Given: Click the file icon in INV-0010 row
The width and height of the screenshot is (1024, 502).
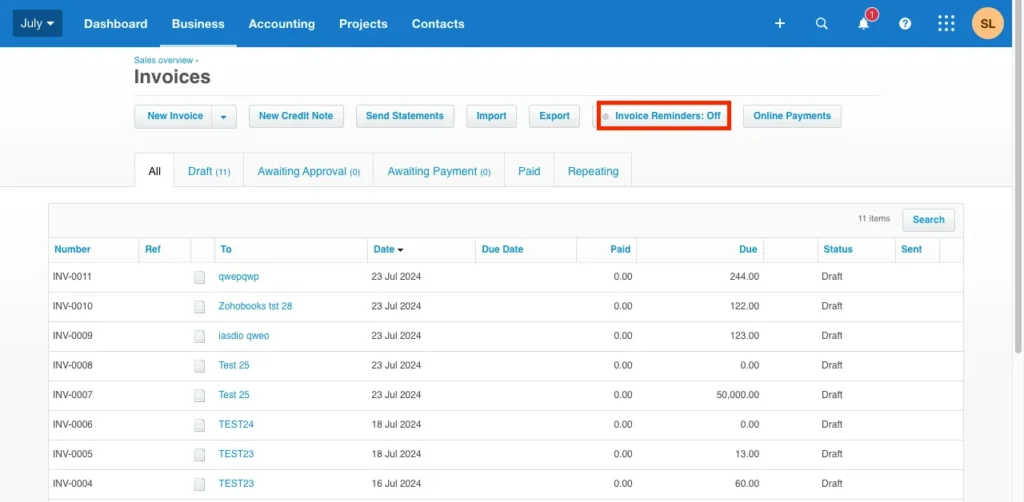Looking at the screenshot, I should pos(199,307).
